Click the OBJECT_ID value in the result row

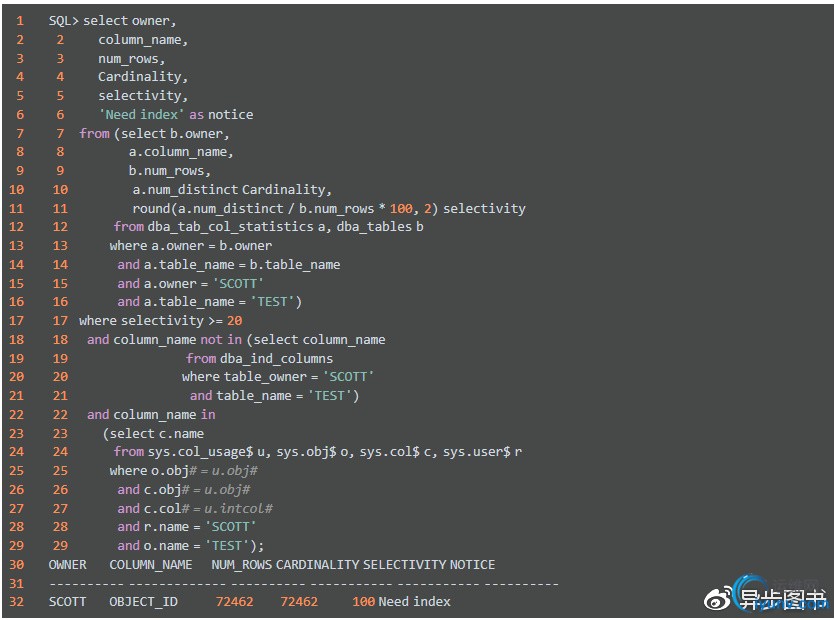pos(144,602)
